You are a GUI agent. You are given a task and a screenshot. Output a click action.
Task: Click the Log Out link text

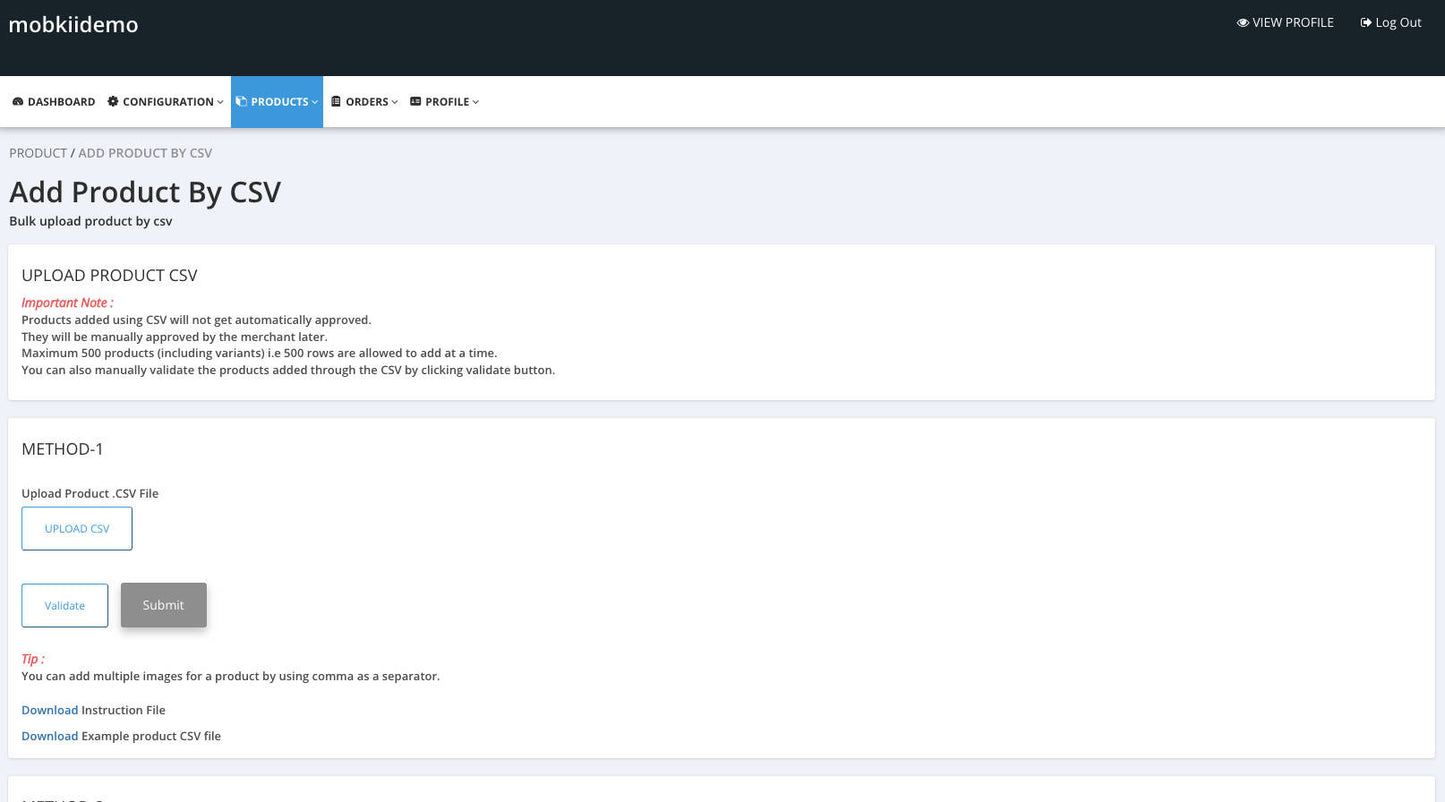[x=1398, y=23]
